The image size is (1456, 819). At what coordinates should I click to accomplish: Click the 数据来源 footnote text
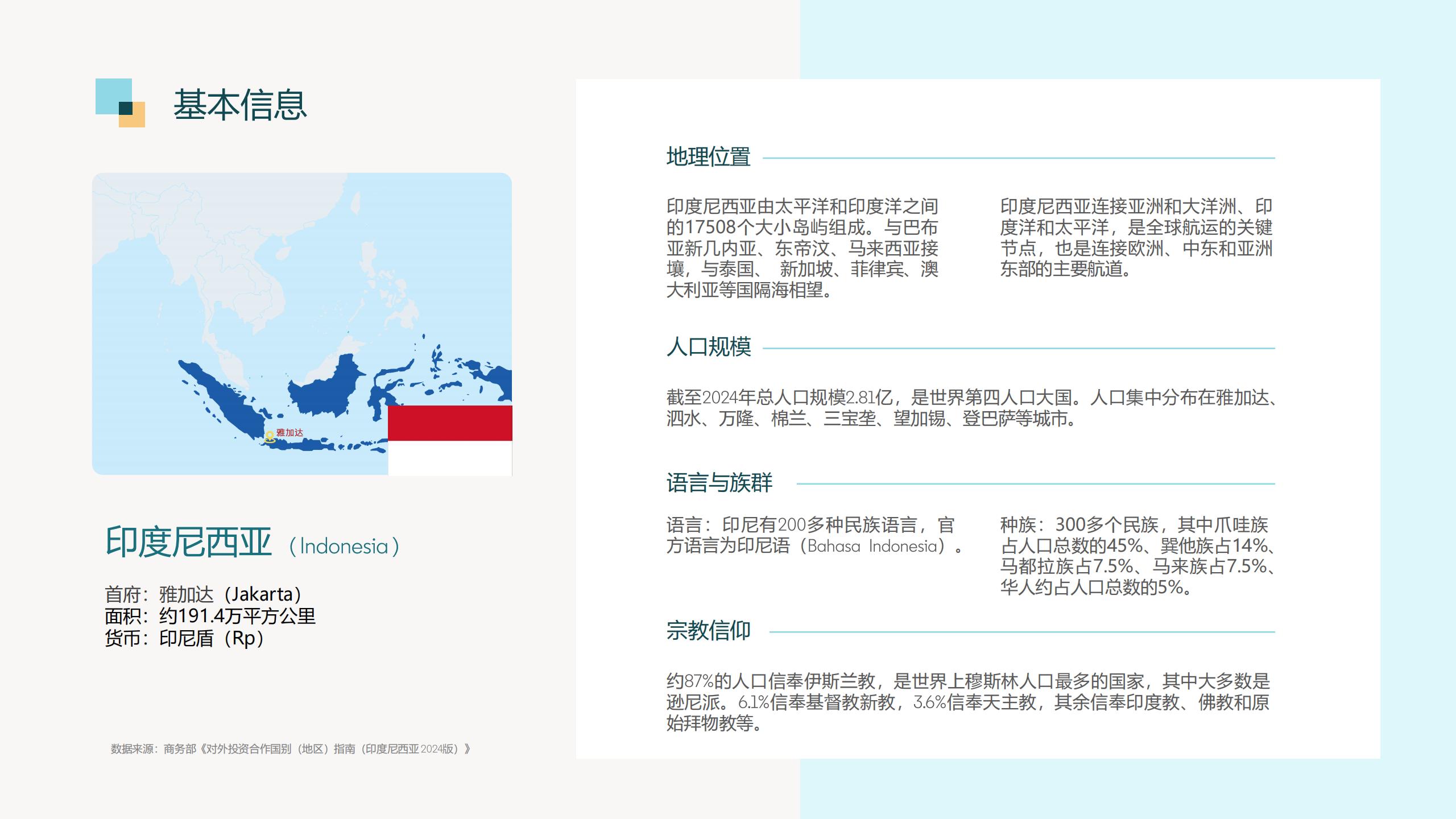point(290,749)
